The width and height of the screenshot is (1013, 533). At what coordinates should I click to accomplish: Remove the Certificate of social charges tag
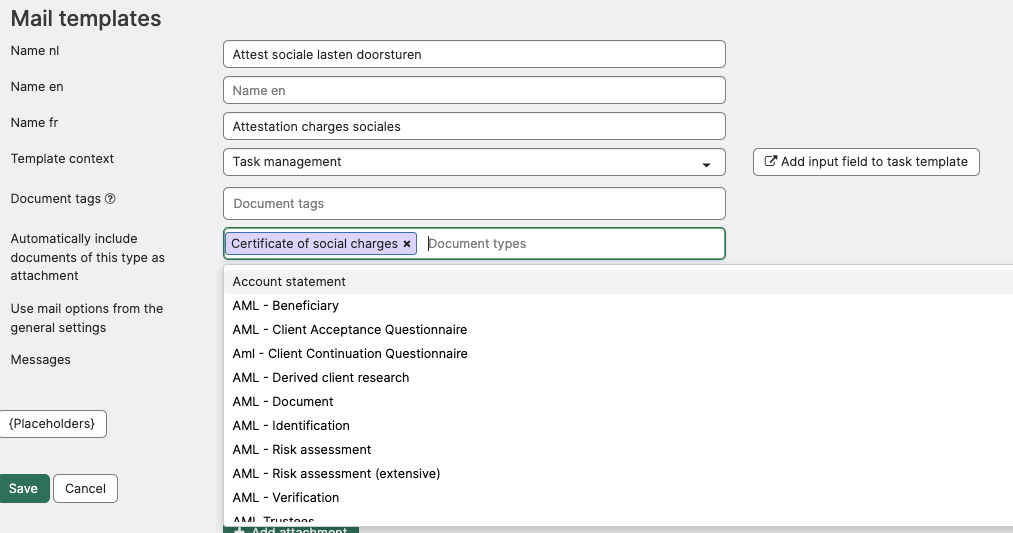406,244
